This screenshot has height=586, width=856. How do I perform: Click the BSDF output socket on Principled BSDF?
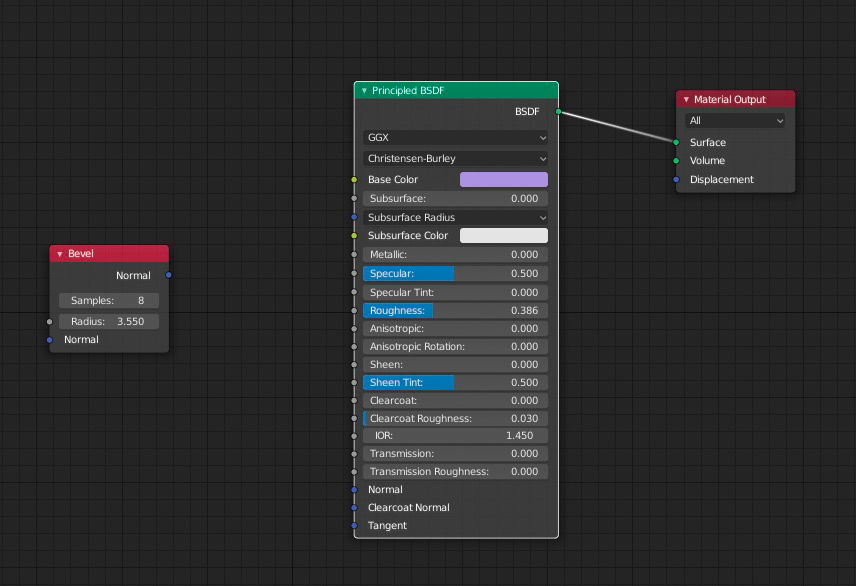(557, 112)
